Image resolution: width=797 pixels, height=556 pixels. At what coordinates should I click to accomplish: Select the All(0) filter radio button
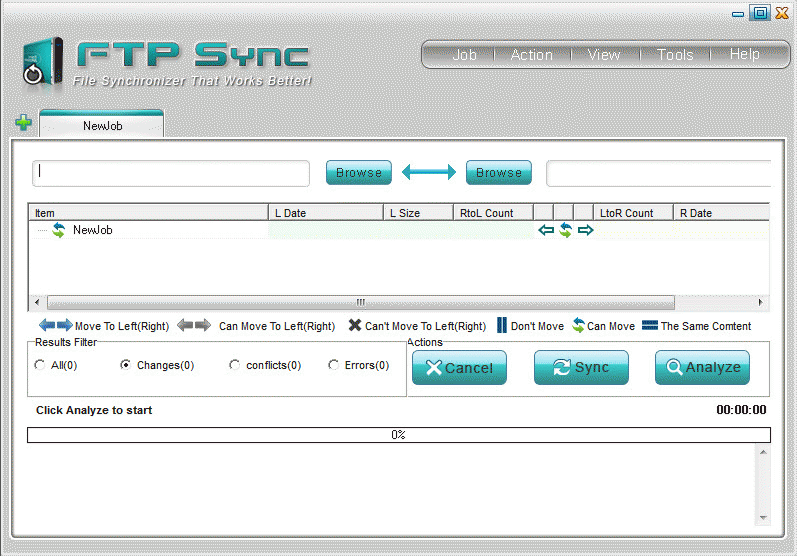40,365
